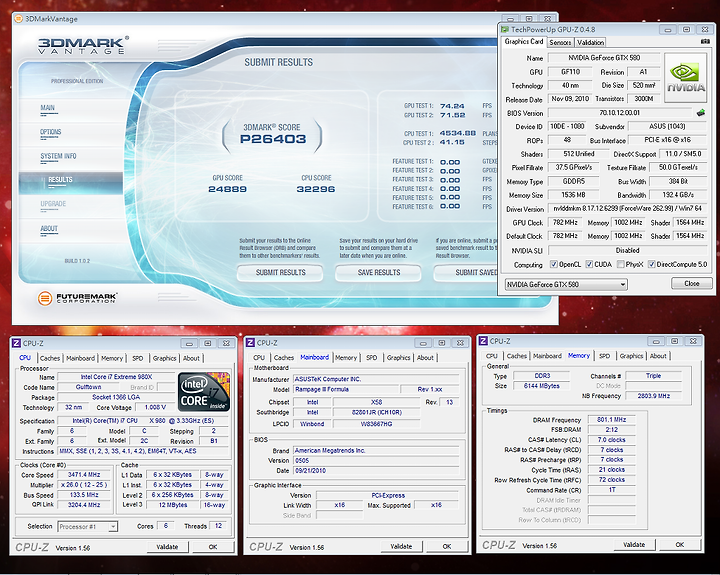
Task: Switch to the Sensors tab in GPU-Z
Action: 560,42
